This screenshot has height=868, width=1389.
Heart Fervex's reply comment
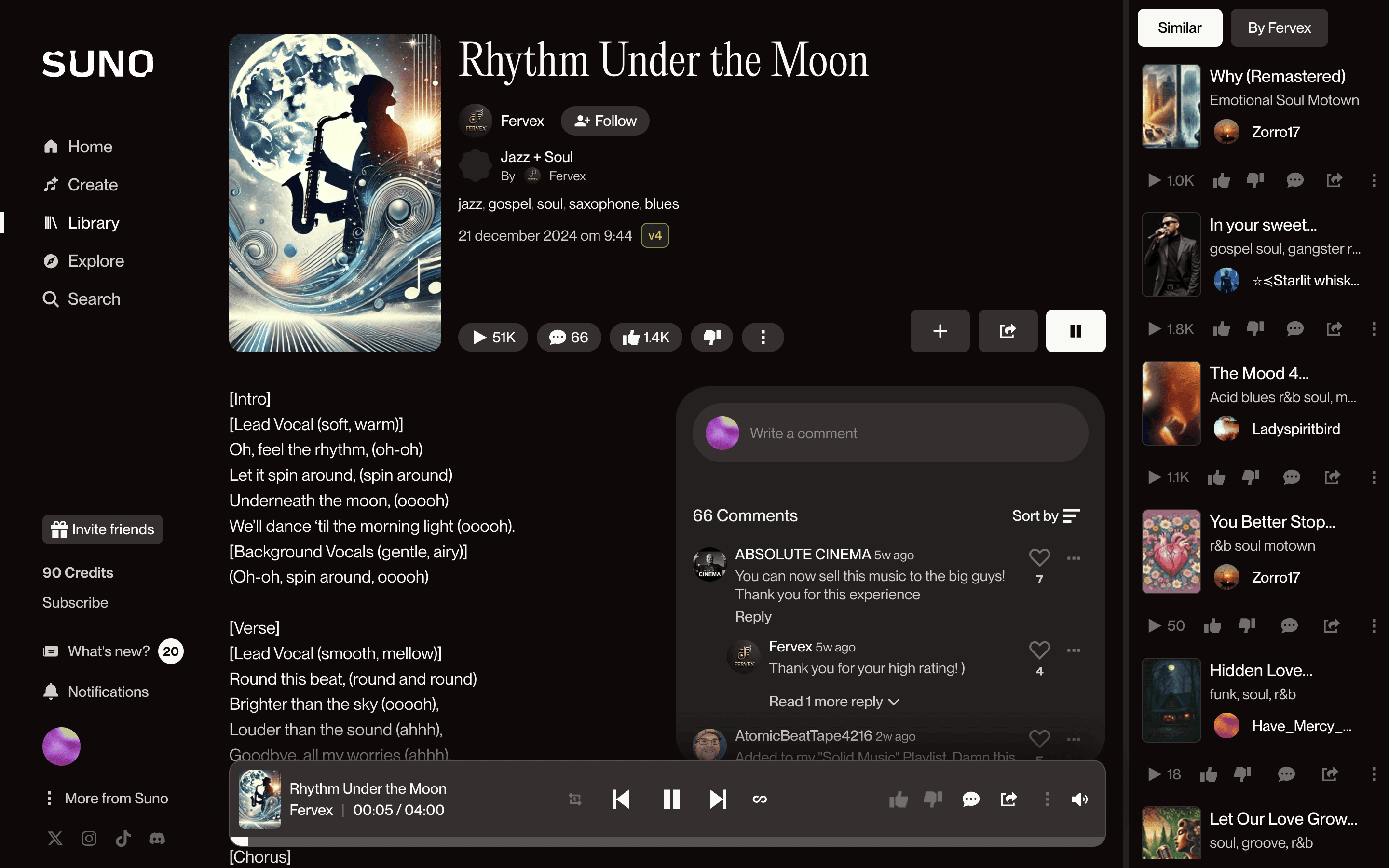[1039, 649]
